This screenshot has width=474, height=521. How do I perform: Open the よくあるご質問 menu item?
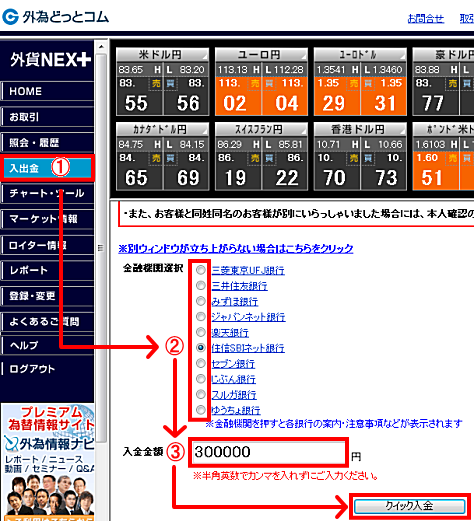click(x=47, y=321)
